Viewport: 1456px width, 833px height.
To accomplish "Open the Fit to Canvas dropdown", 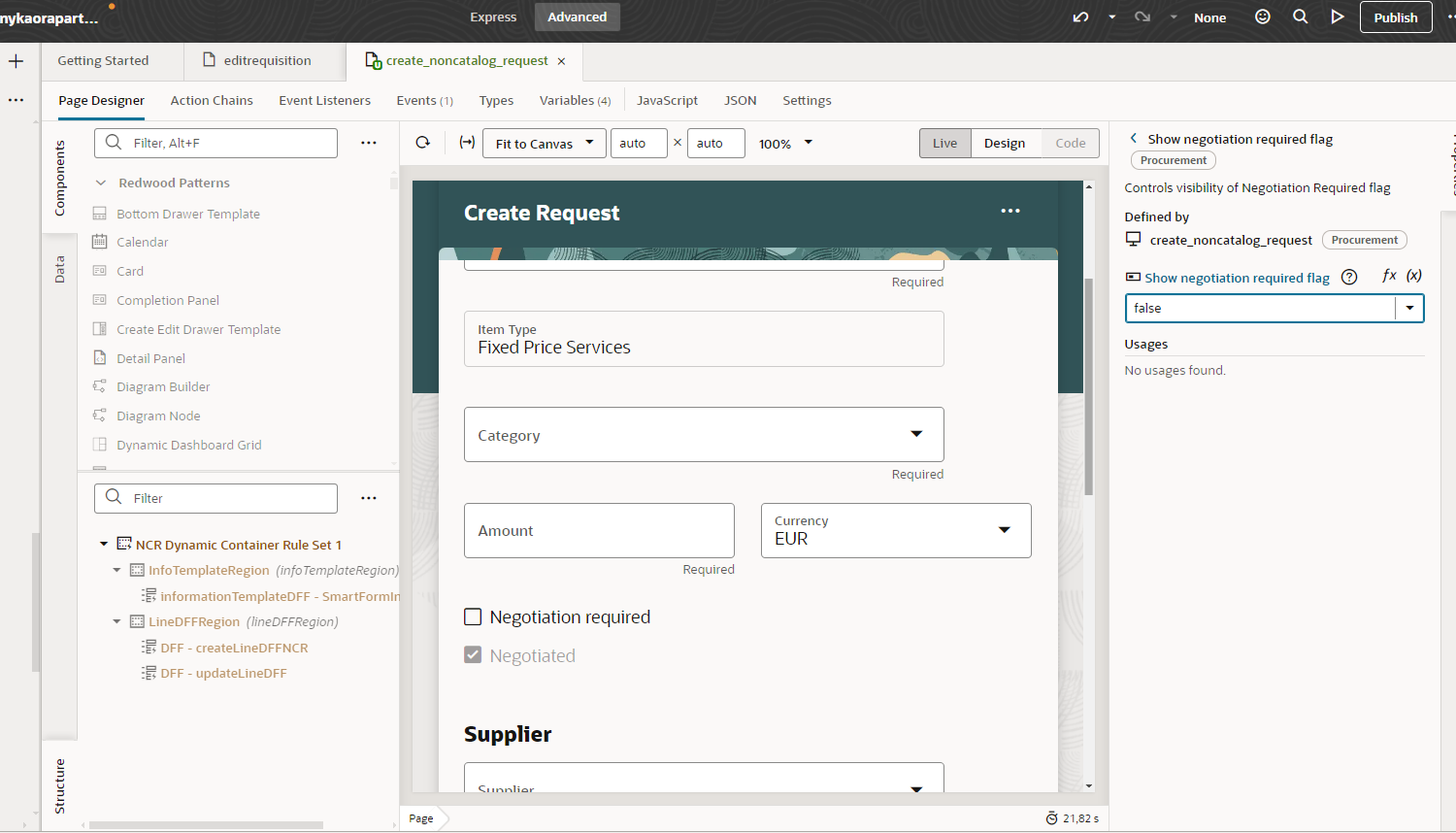I will pyautogui.click(x=544, y=144).
